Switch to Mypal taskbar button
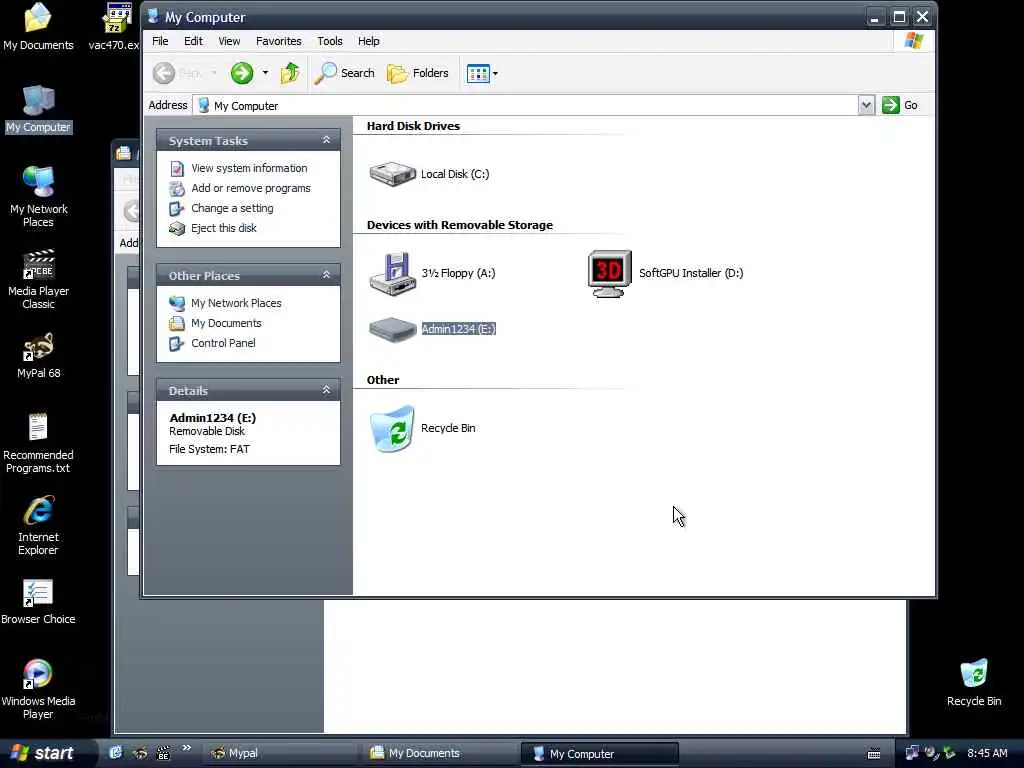The height and width of the screenshot is (768, 1024). (x=281, y=754)
